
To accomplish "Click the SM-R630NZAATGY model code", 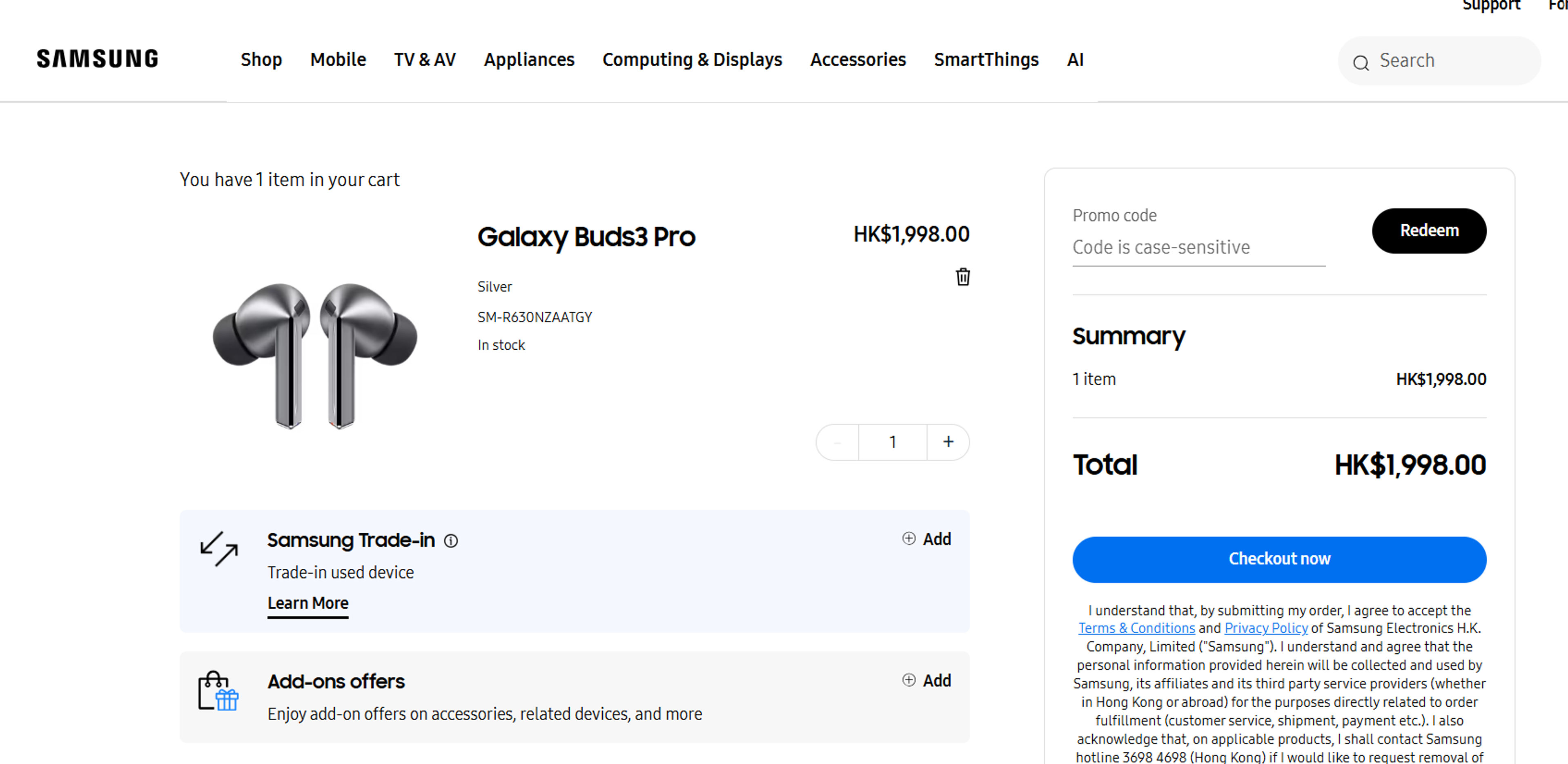I will click(535, 317).
